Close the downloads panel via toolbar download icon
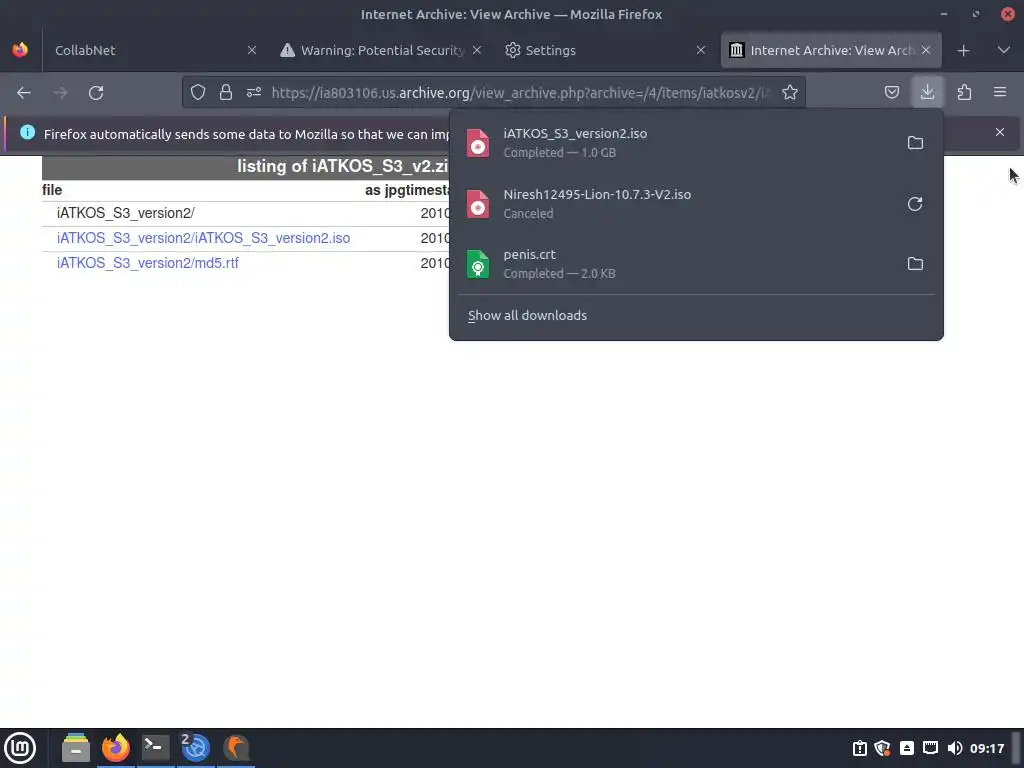This screenshot has width=1024, height=768. click(x=927, y=93)
